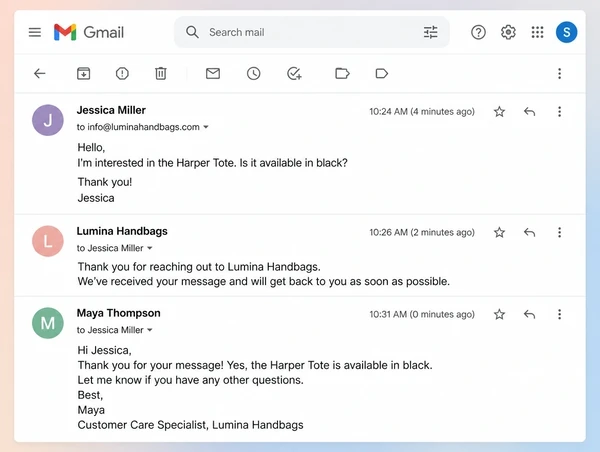Click the 'Hi Jessica,' greeting line
This screenshot has height=452, width=600.
104,350
